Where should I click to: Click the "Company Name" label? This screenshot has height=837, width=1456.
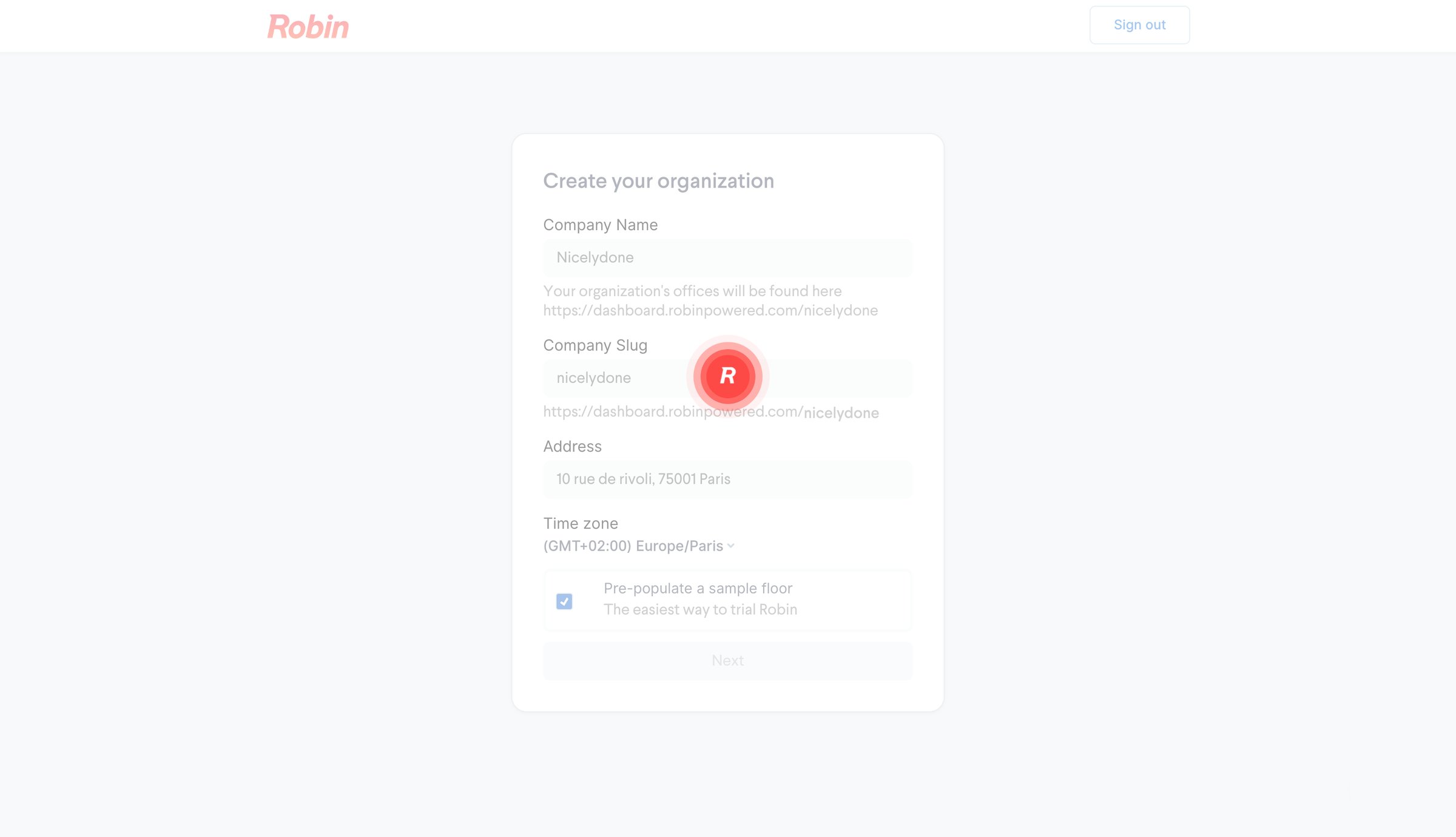600,225
